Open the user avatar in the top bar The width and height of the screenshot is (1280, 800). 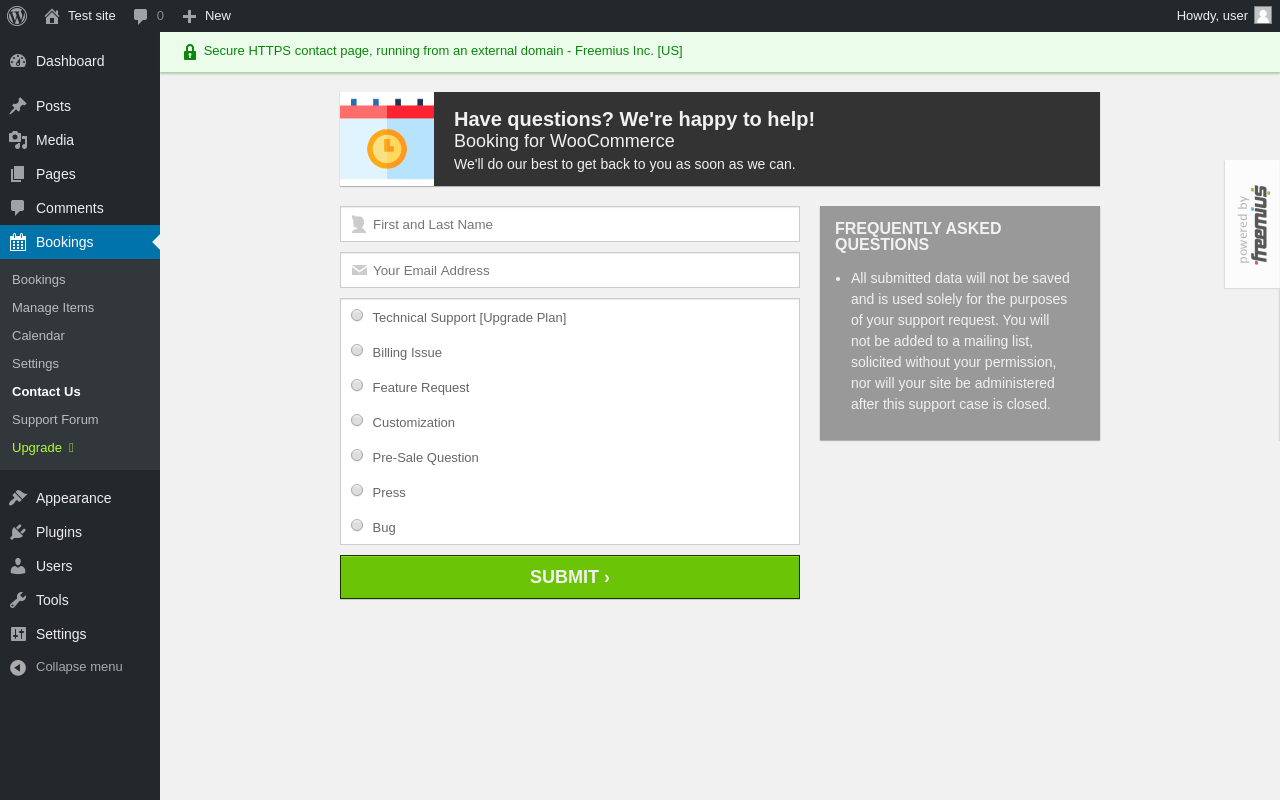coord(1263,15)
